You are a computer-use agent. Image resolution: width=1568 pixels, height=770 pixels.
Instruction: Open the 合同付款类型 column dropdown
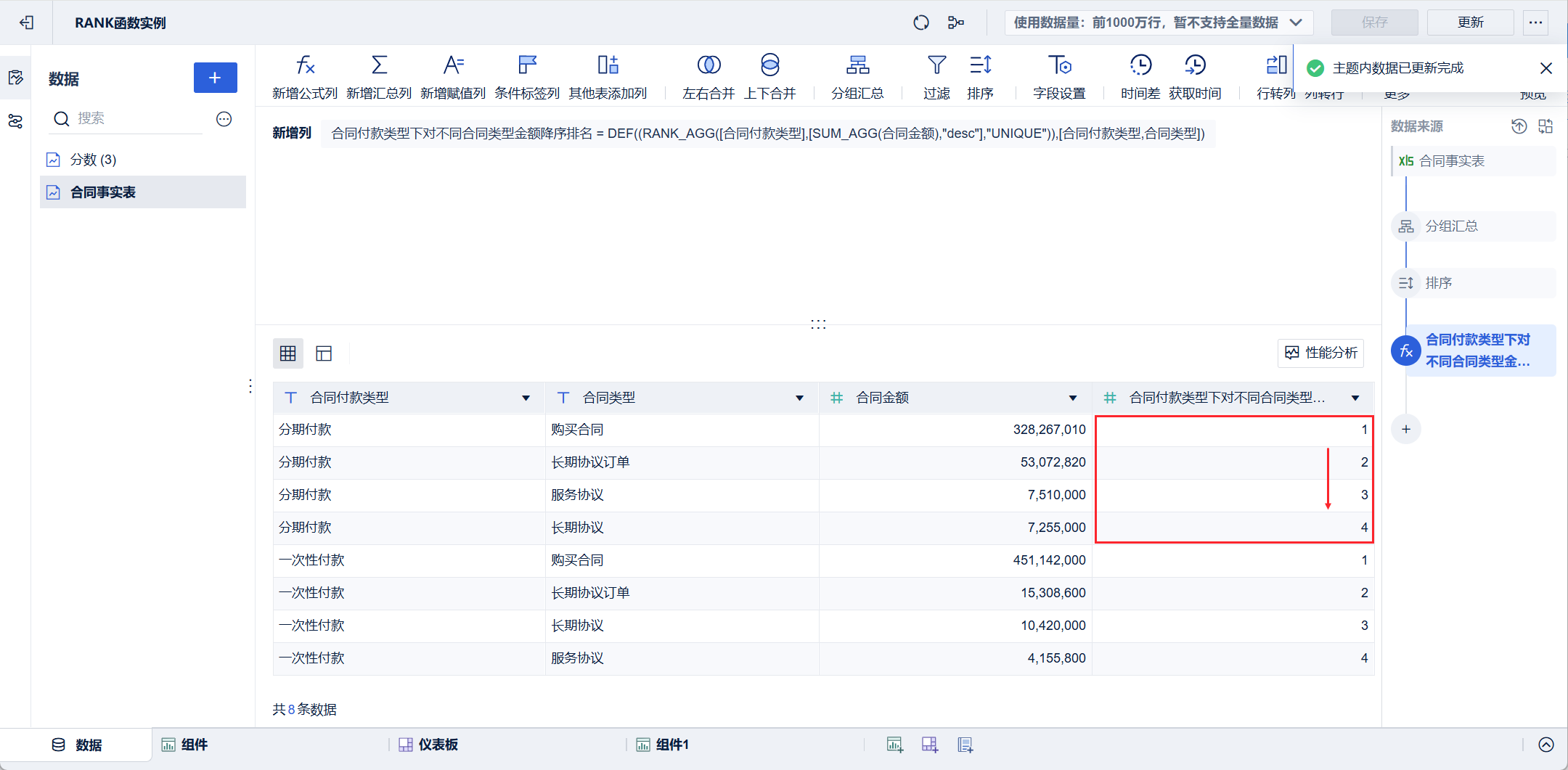point(526,398)
